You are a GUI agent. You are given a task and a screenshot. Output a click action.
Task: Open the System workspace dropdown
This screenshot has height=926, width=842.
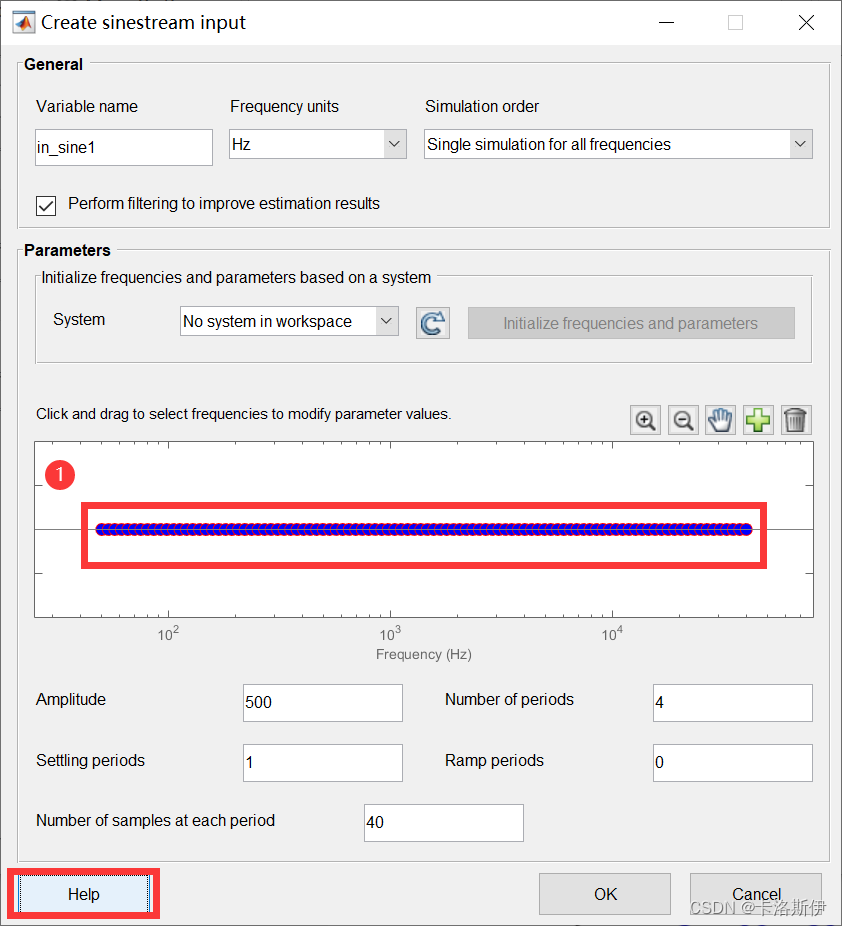point(289,321)
